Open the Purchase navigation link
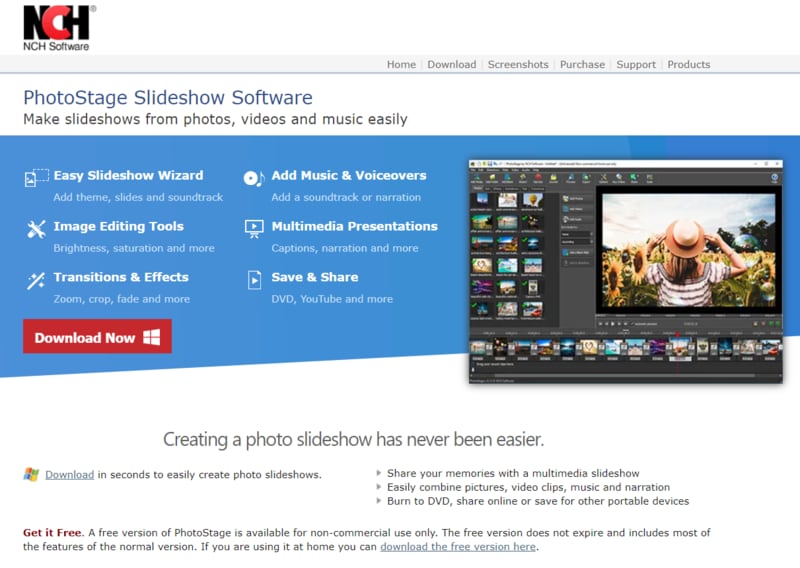The width and height of the screenshot is (800, 568). [582, 64]
